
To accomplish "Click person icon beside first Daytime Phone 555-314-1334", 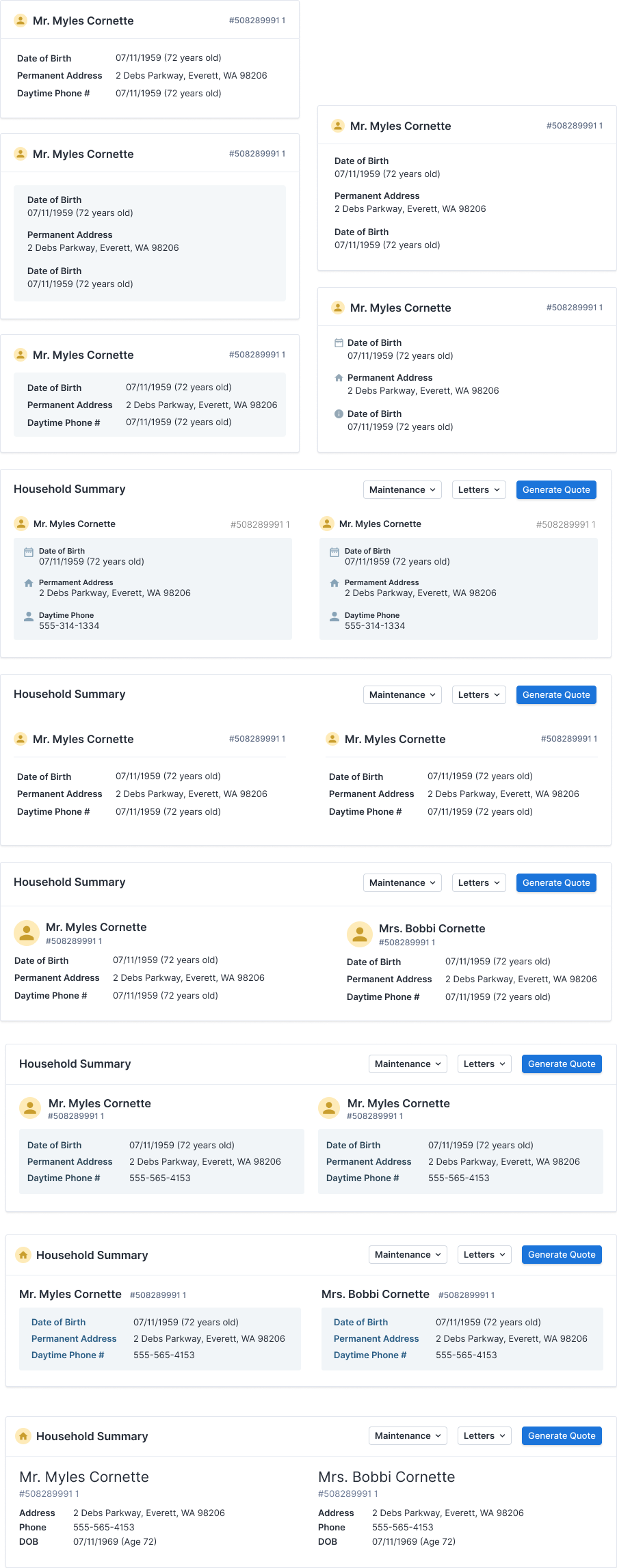I will tap(29, 616).
